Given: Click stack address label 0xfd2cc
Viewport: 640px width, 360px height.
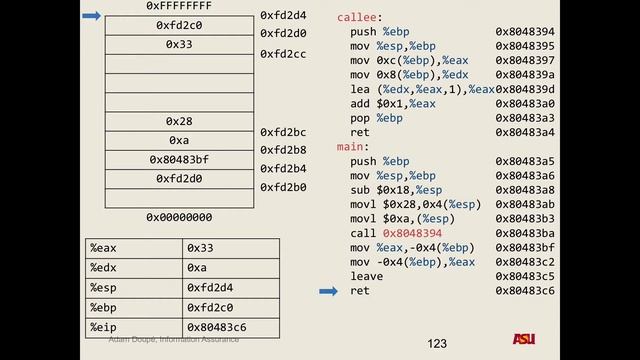Looking at the screenshot, I should pyautogui.click(x=283, y=54).
